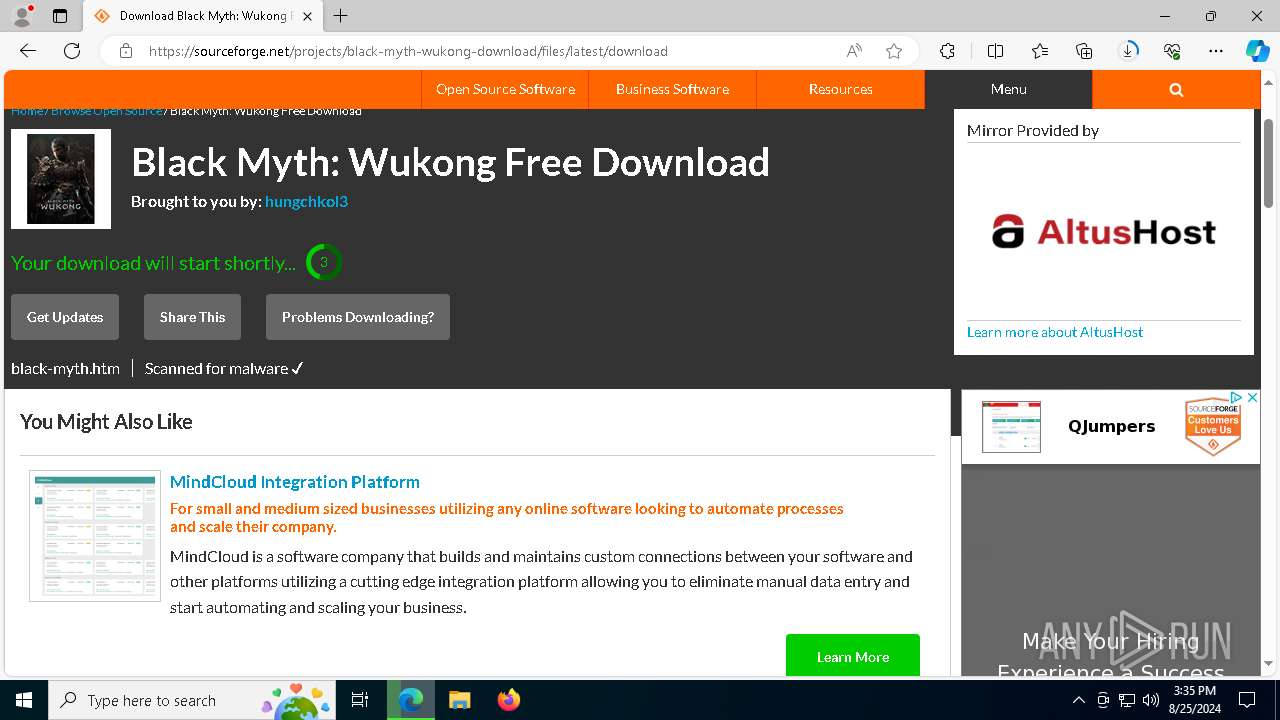Open Read aloud icon in address bar
This screenshot has height=720, width=1280.
854,51
